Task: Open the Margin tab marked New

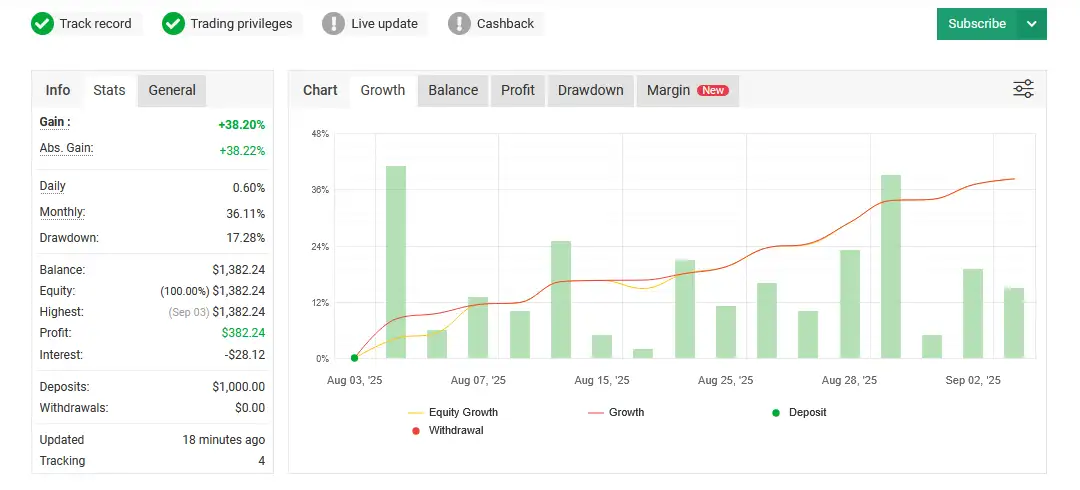Action: 686,90
